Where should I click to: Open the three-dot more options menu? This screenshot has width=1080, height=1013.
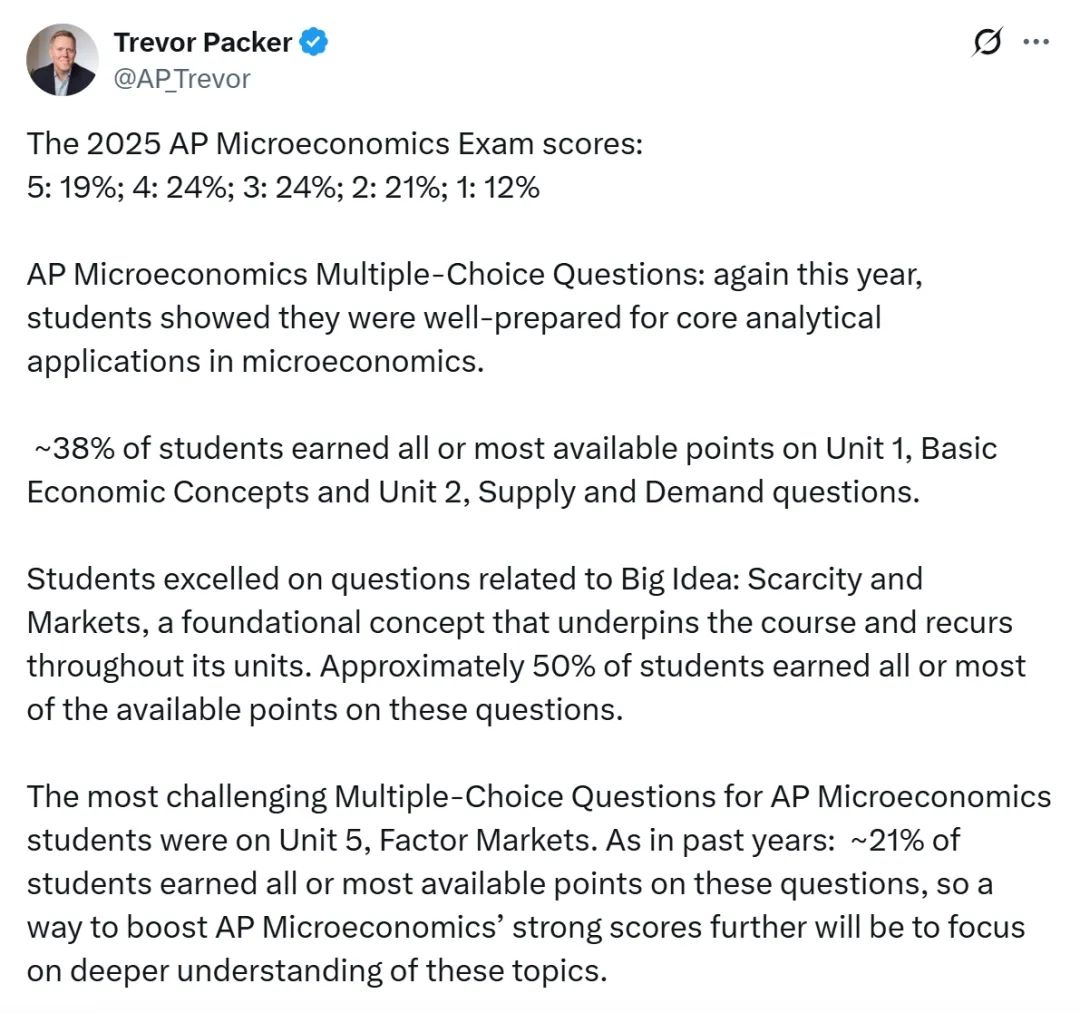(x=1036, y=42)
